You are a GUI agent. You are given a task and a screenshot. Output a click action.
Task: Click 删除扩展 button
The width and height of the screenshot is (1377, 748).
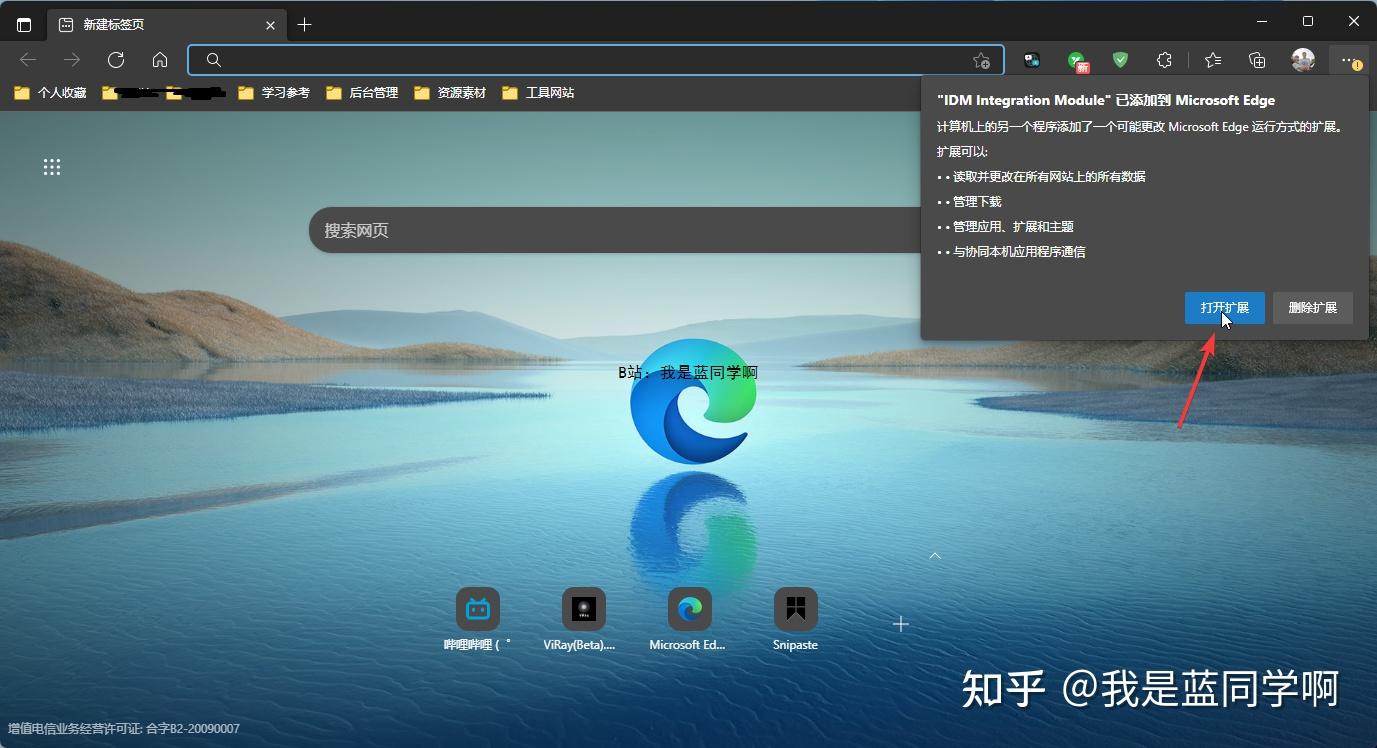pos(1313,308)
